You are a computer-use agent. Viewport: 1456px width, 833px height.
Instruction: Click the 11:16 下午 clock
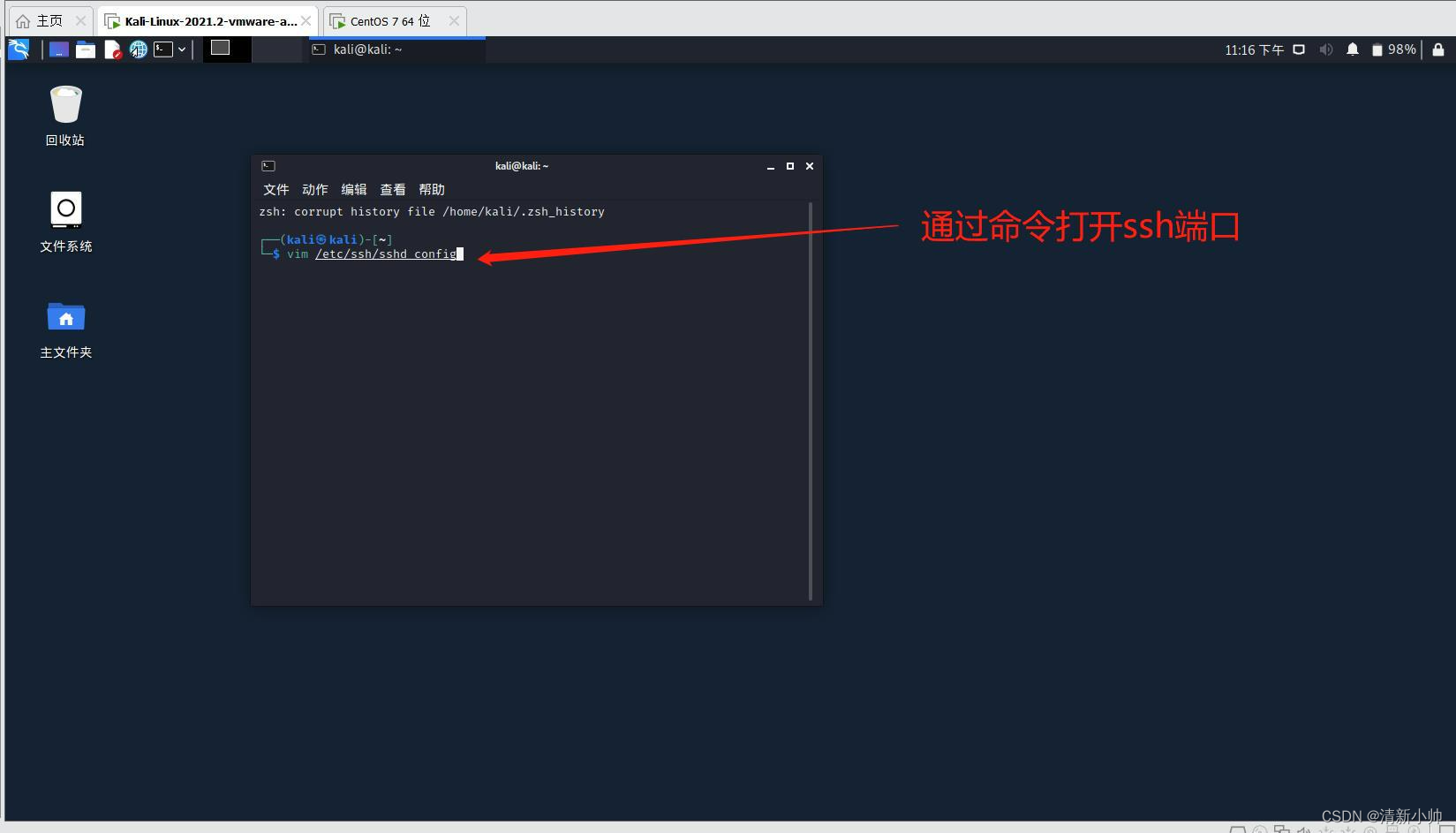coord(1254,50)
